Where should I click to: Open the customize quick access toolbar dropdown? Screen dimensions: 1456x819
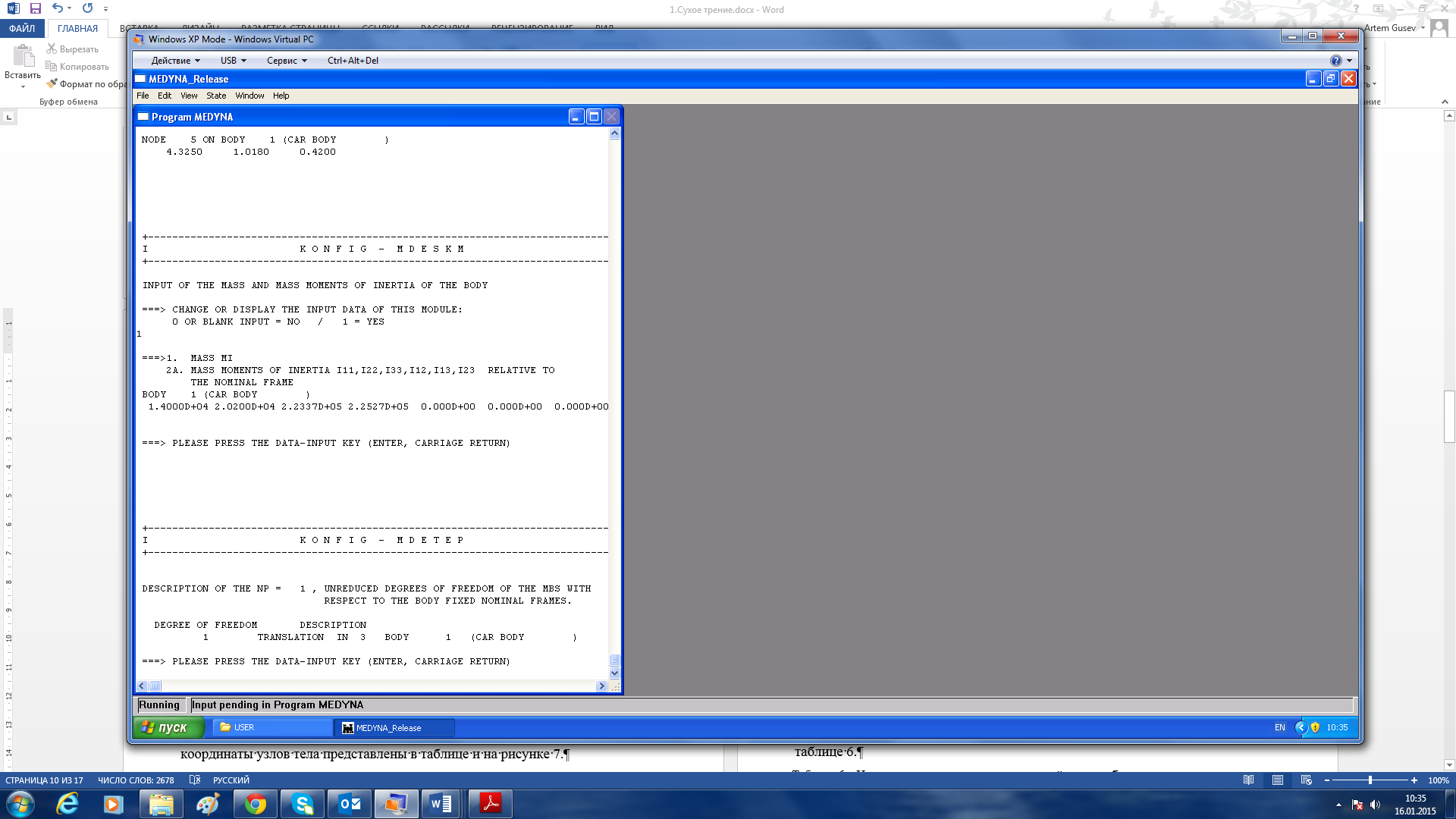(105, 9)
